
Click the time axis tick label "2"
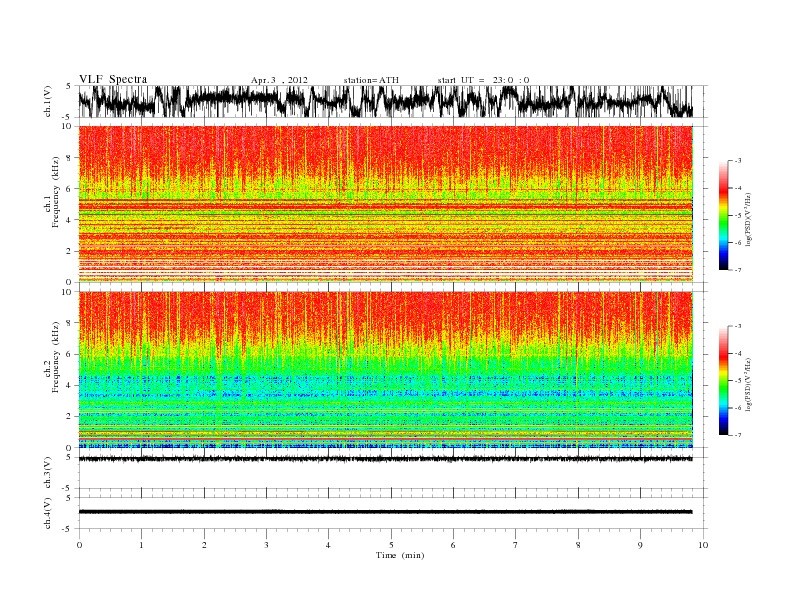pos(204,545)
